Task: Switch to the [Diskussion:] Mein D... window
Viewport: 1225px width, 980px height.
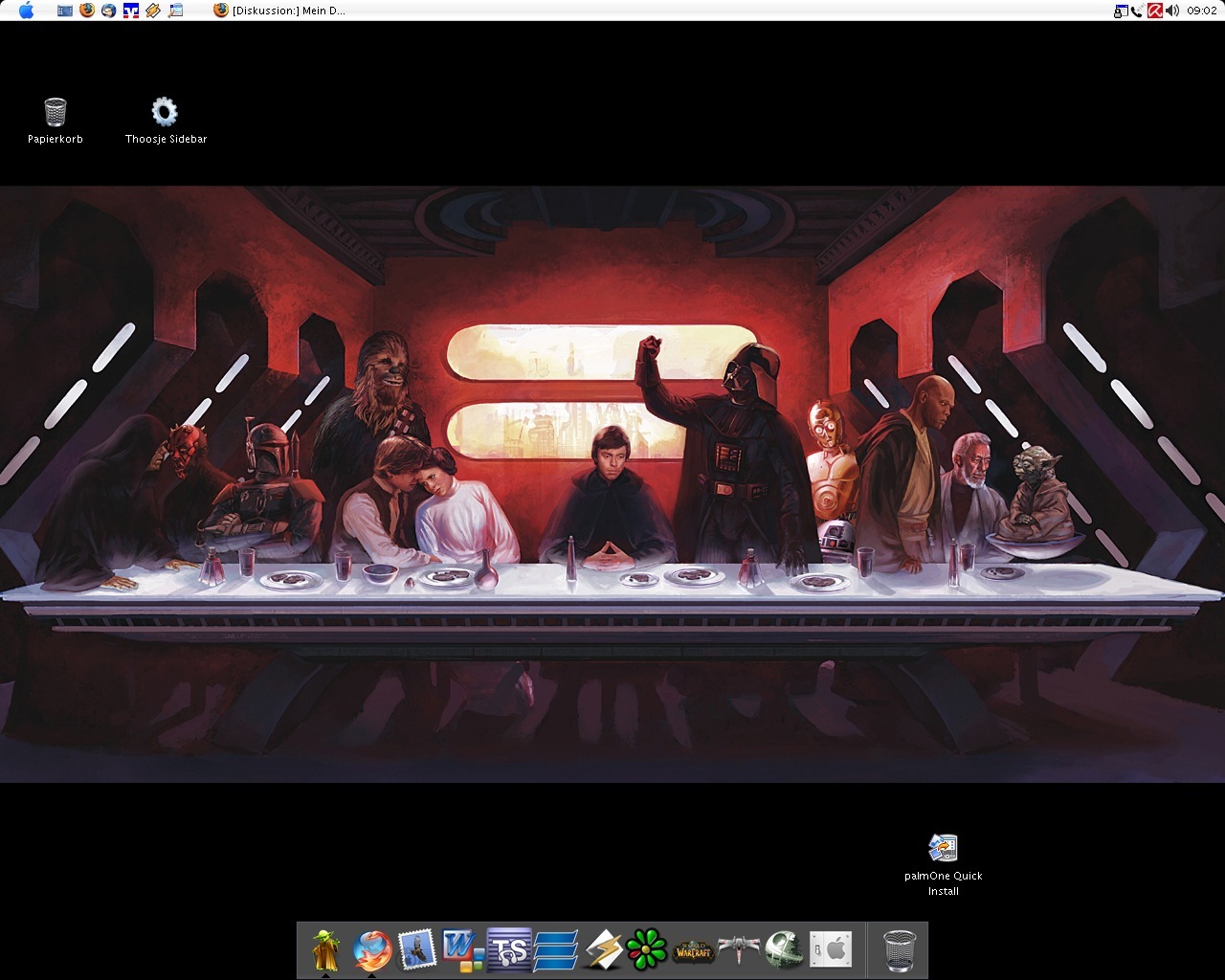Action: (x=279, y=11)
